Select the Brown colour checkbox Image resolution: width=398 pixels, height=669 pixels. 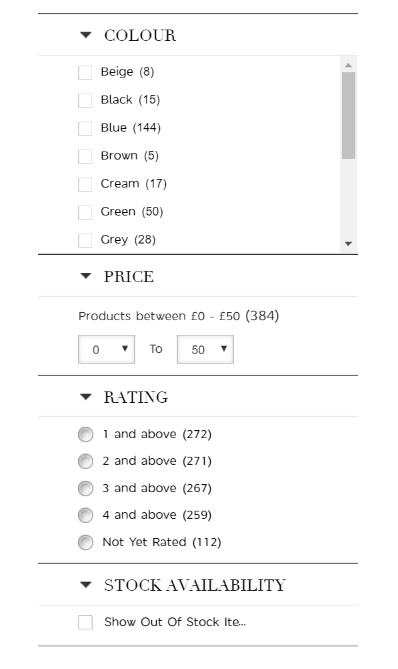tap(85, 156)
